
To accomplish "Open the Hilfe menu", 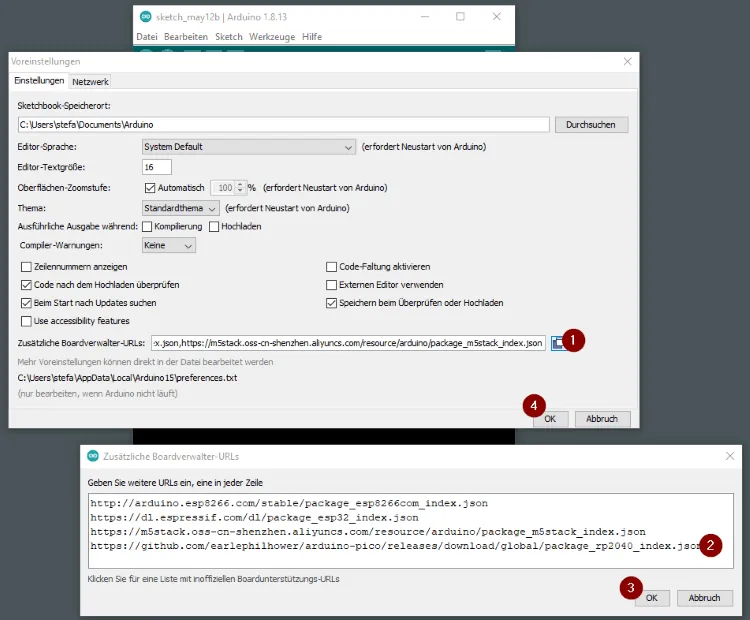I will 312,37.
